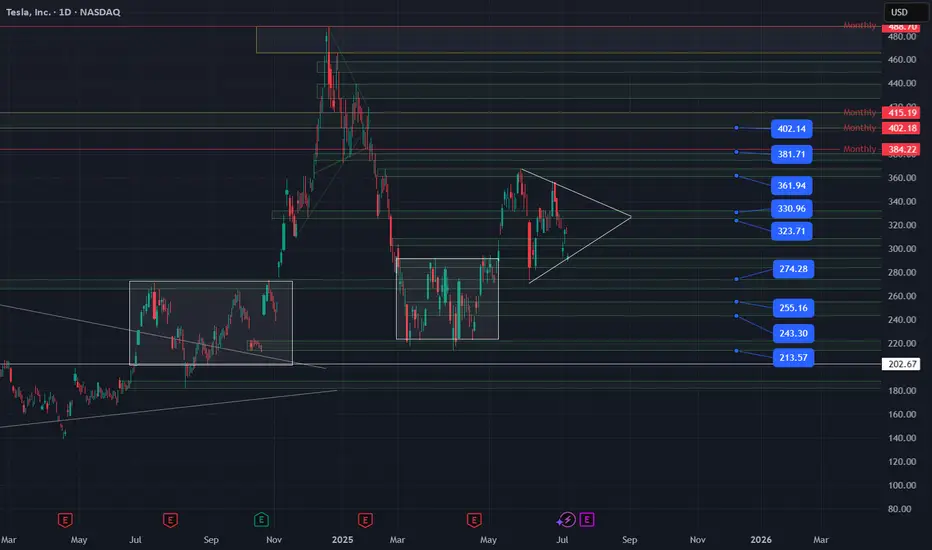Click the 330.96 price label

[792, 209]
